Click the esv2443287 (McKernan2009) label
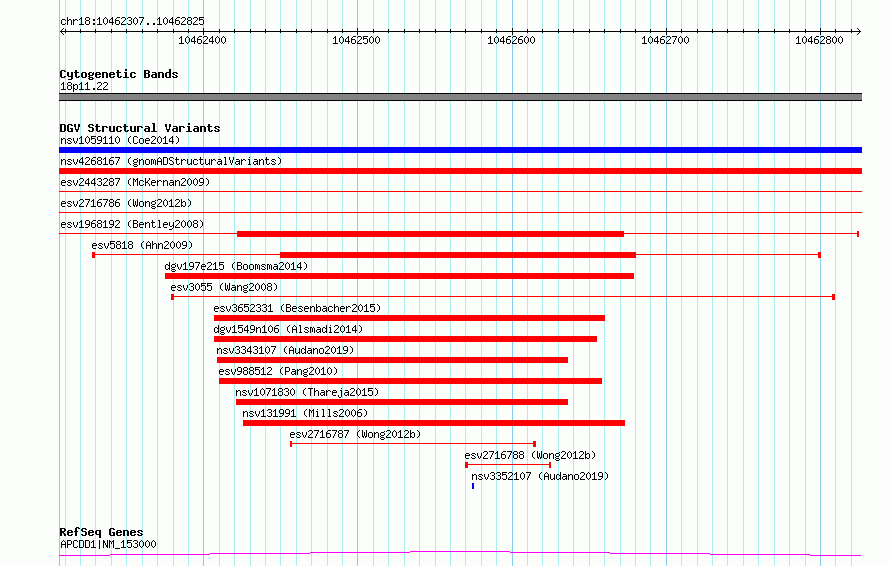 point(135,182)
